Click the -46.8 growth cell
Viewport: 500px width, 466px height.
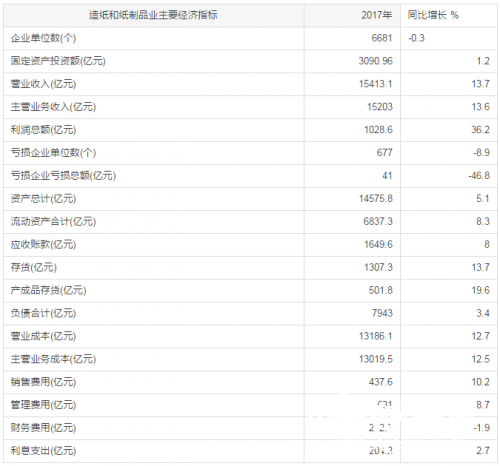pyautogui.click(x=479, y=176)
